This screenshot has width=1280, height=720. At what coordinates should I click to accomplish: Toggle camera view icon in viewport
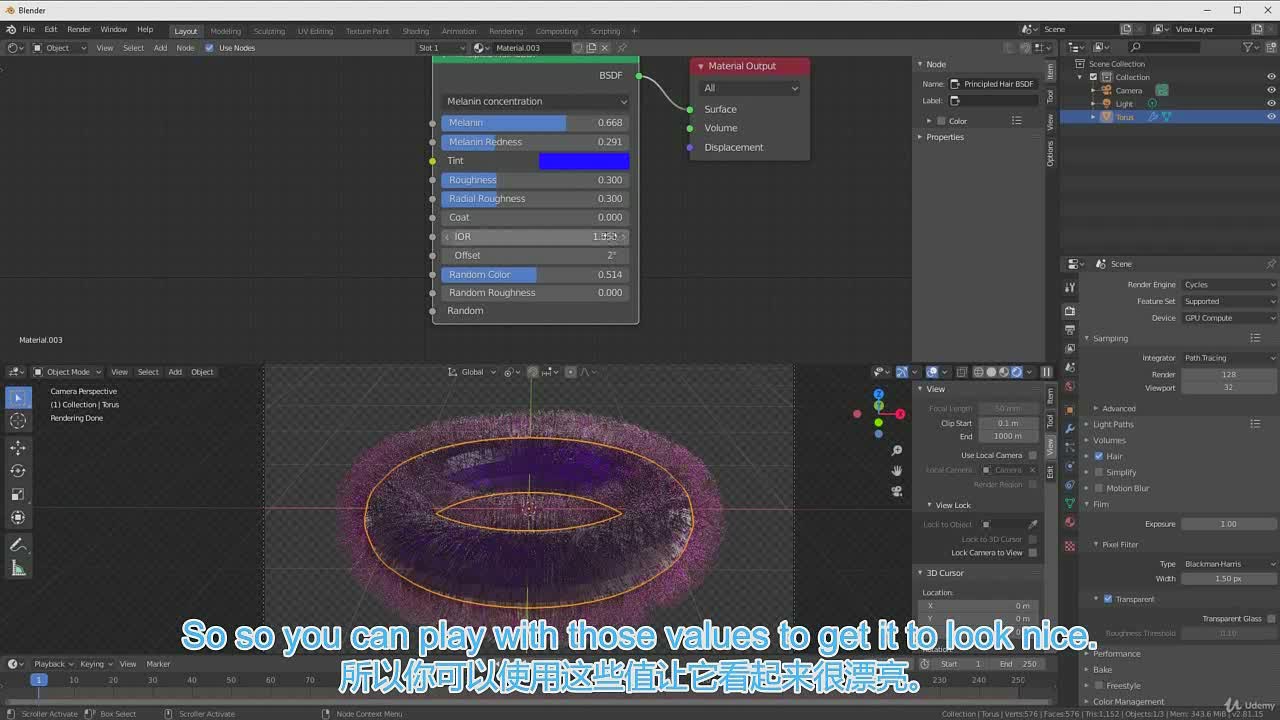click(897, 491)
